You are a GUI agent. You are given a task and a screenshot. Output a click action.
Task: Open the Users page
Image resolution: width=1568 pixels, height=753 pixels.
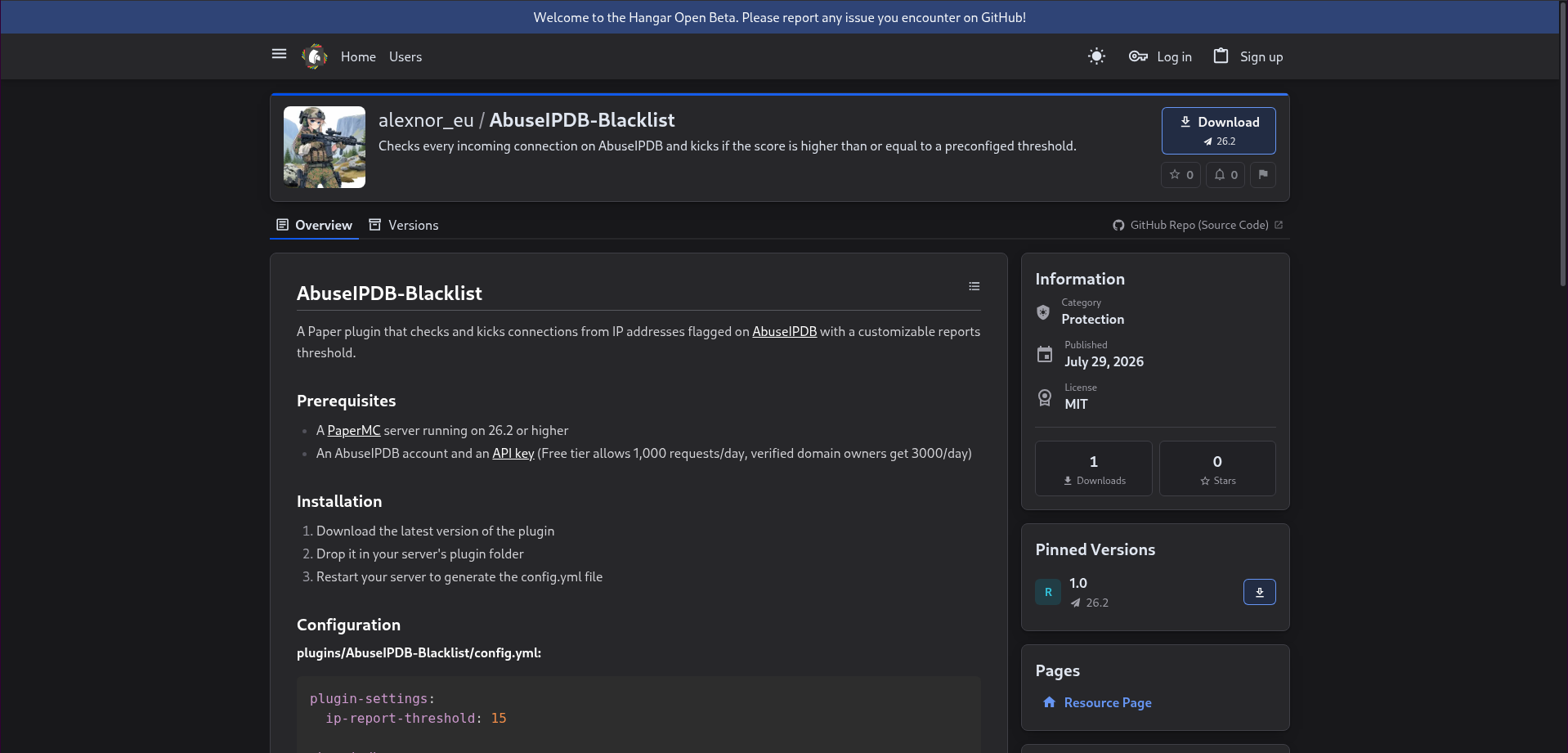tap(405, 56)
